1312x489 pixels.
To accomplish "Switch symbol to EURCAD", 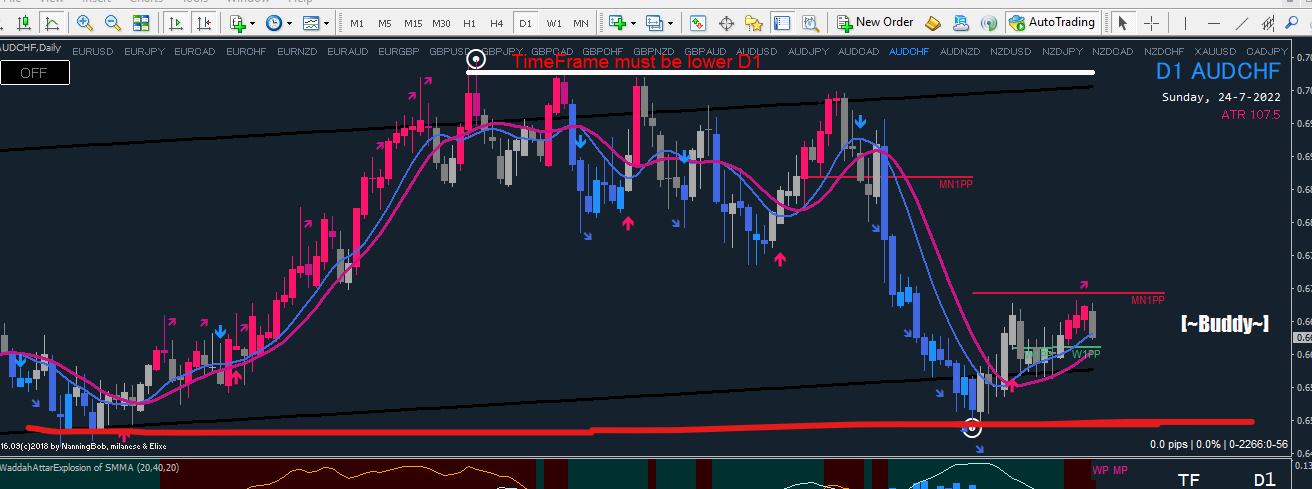I will tap(194, 50).
